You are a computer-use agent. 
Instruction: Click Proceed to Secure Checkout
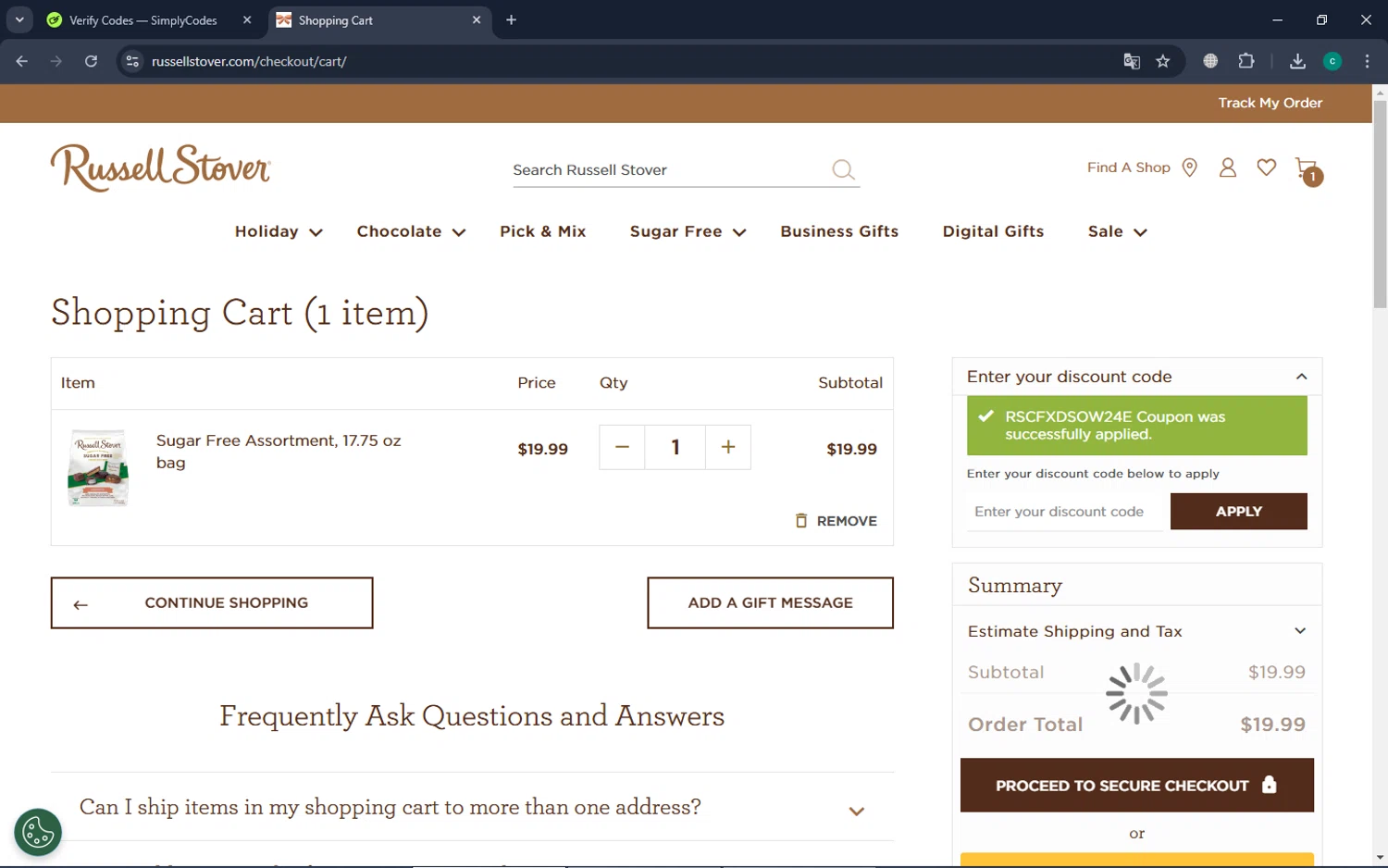coord(1136,786)
